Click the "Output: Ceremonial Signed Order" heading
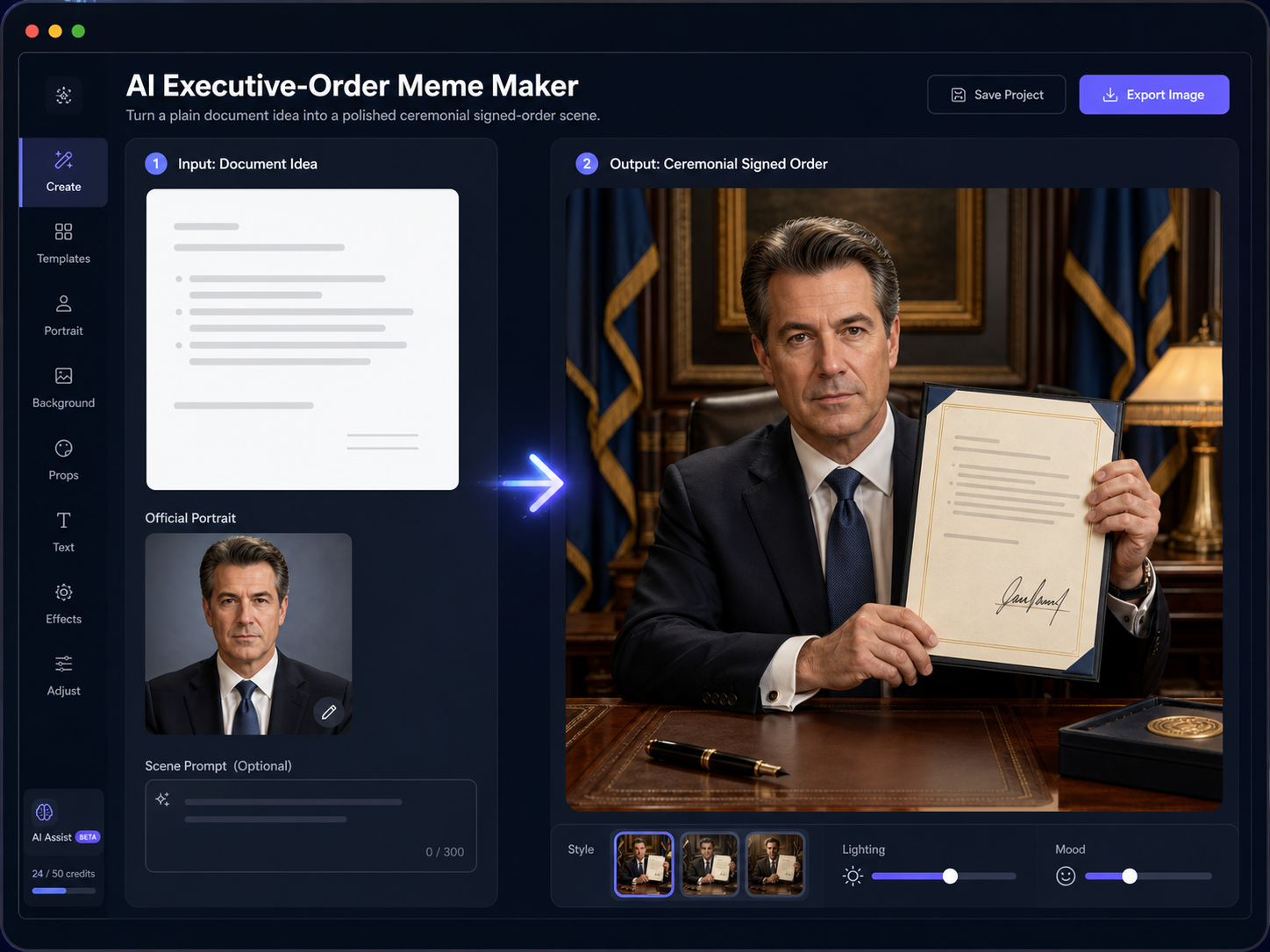1270x952 pixels. pyautogui.click(x=718, y=164)
